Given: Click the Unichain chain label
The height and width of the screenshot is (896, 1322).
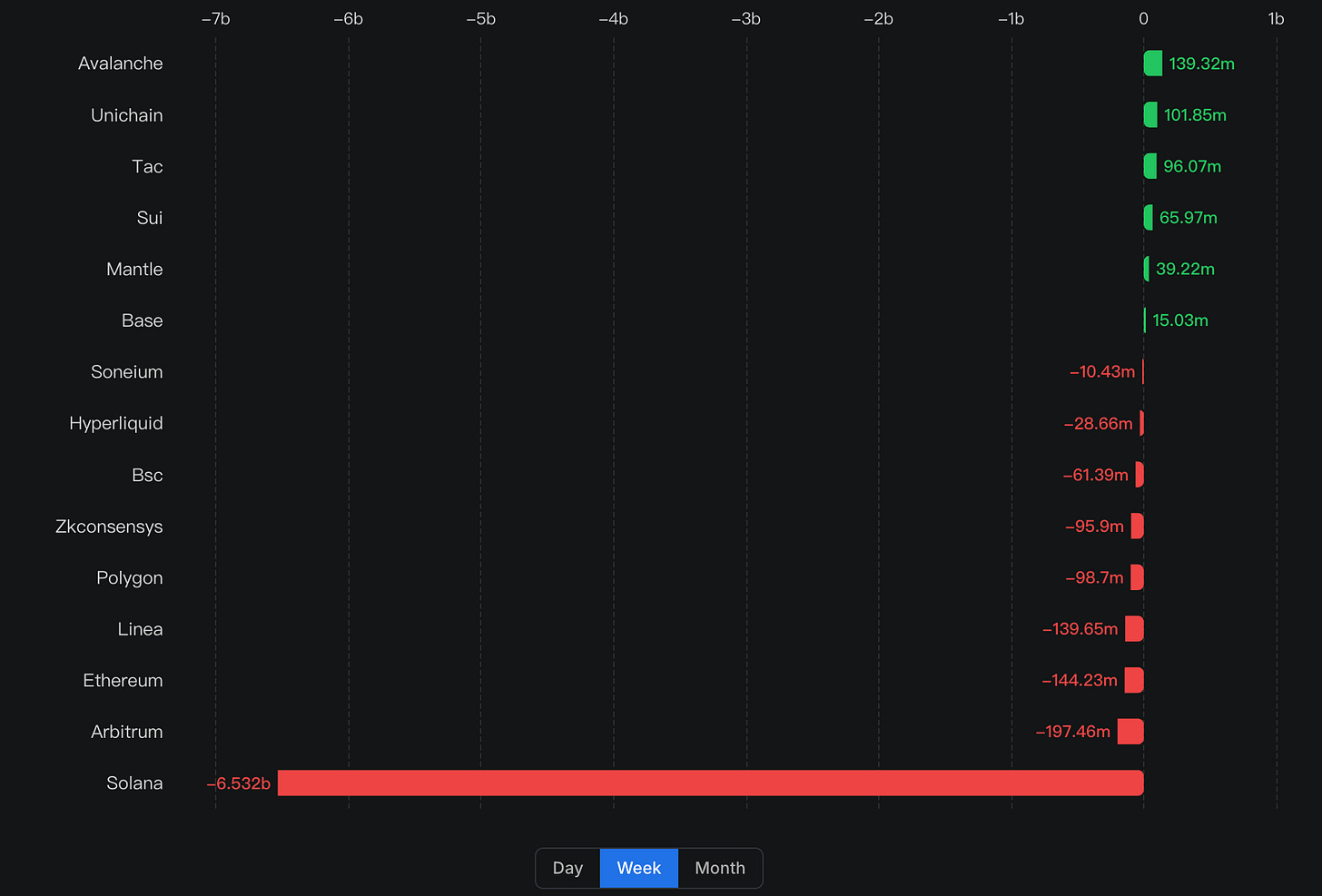Looking at the screenshot, I should tap(127, 115).
